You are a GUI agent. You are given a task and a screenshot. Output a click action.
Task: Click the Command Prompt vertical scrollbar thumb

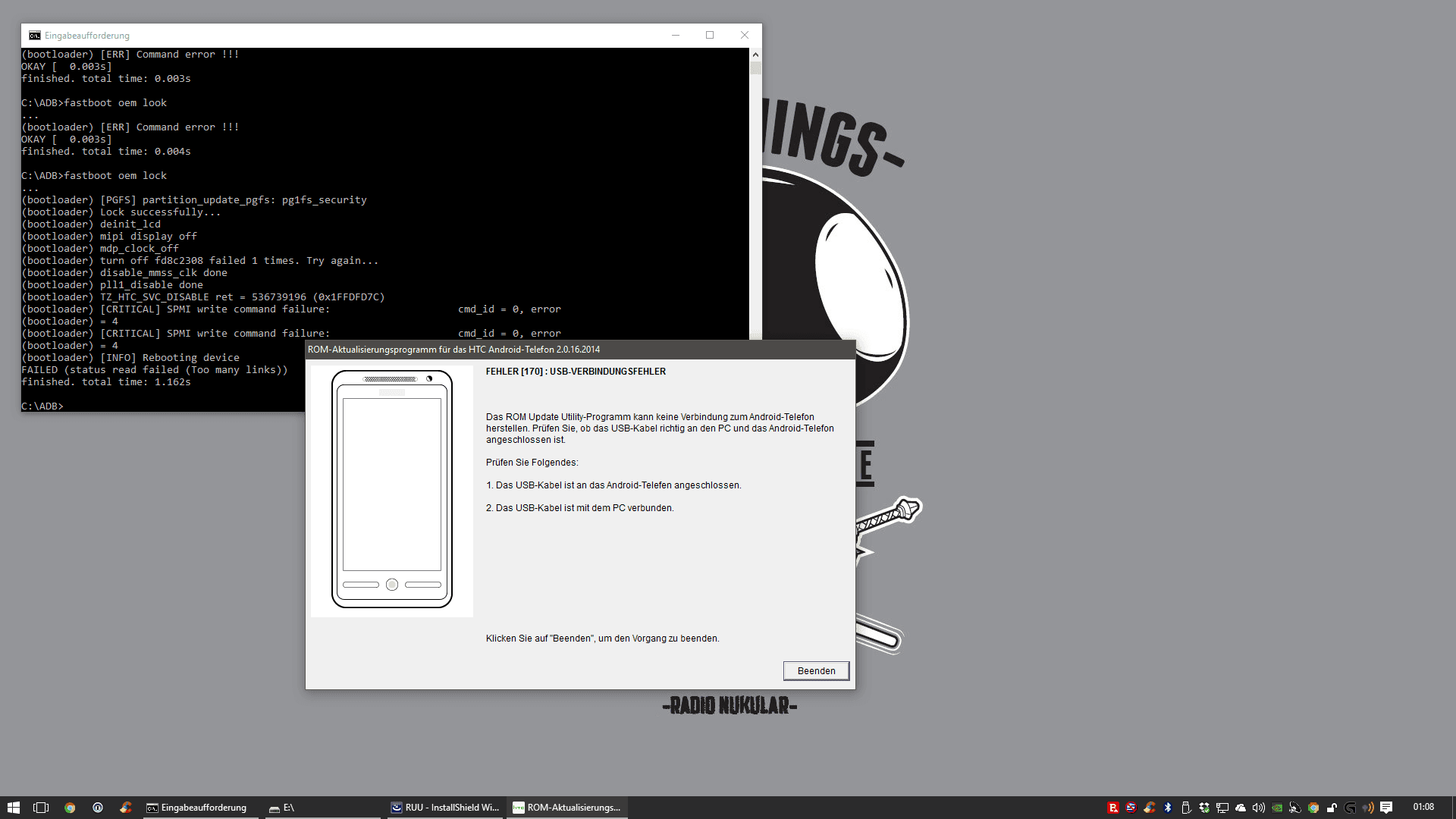[755, 68]
